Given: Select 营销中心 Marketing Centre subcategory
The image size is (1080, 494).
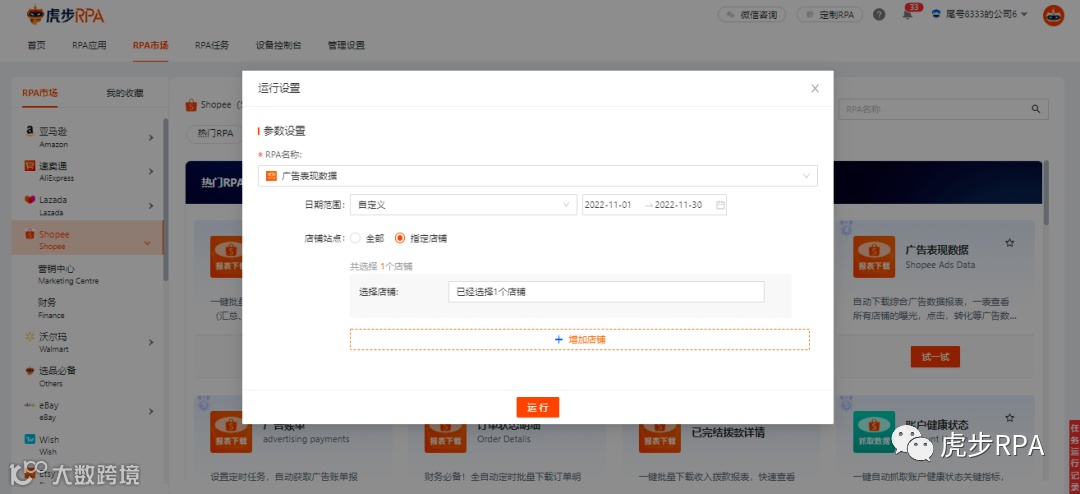Looking at the screenshot, I should pyautogui.click(x=68, y=274).
